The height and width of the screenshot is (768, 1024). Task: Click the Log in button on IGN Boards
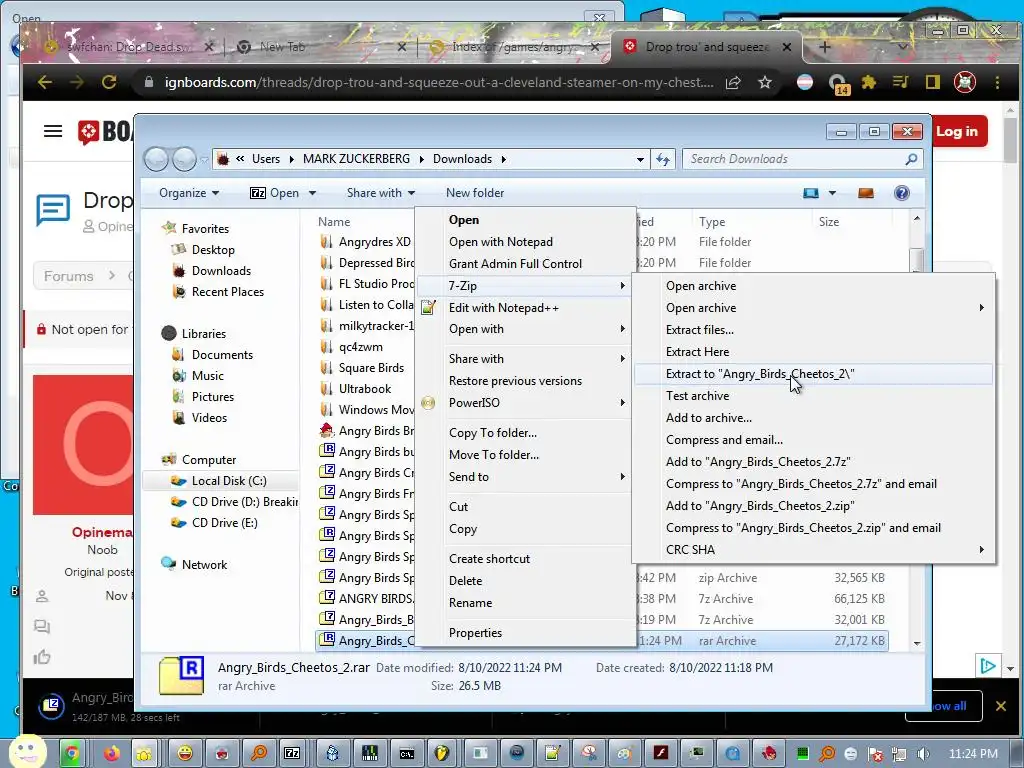[x=957, y=132]
